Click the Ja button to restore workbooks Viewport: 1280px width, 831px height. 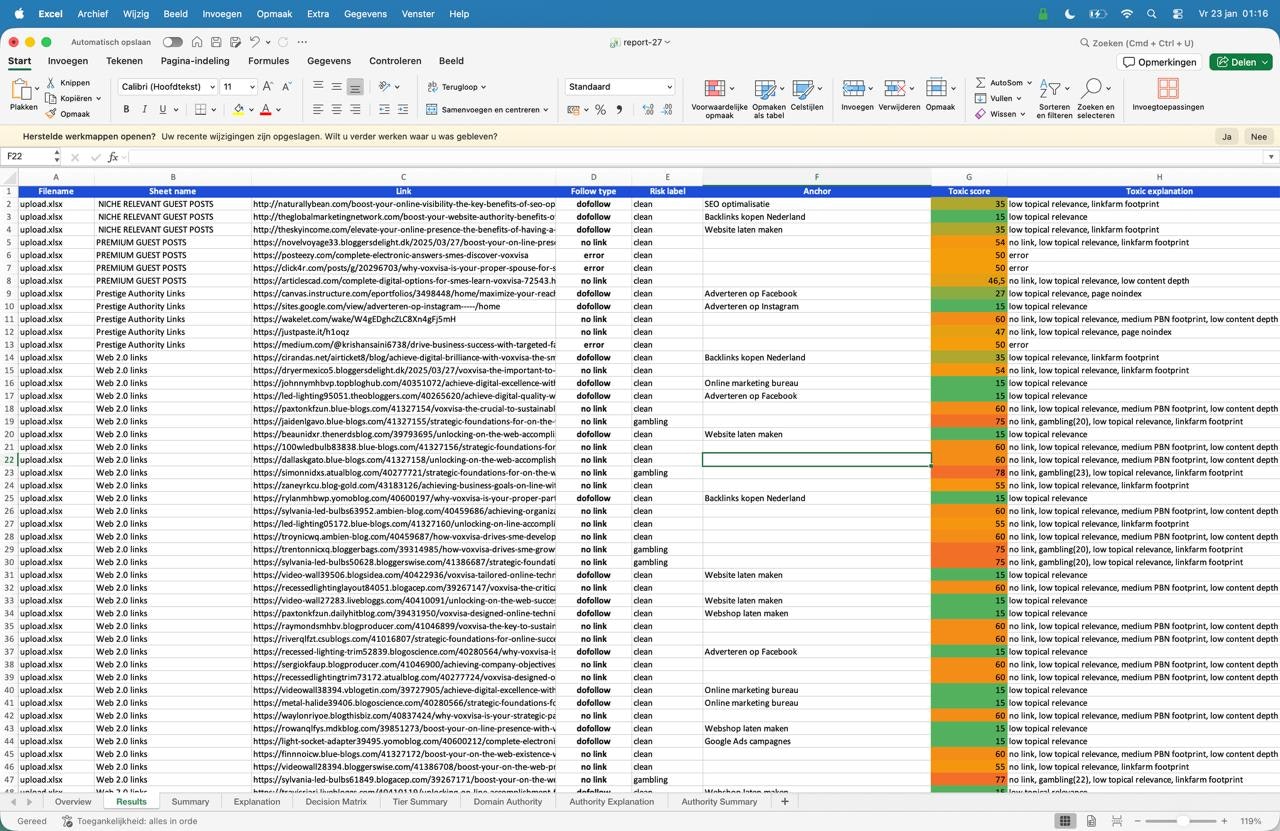click(1227, 135)
